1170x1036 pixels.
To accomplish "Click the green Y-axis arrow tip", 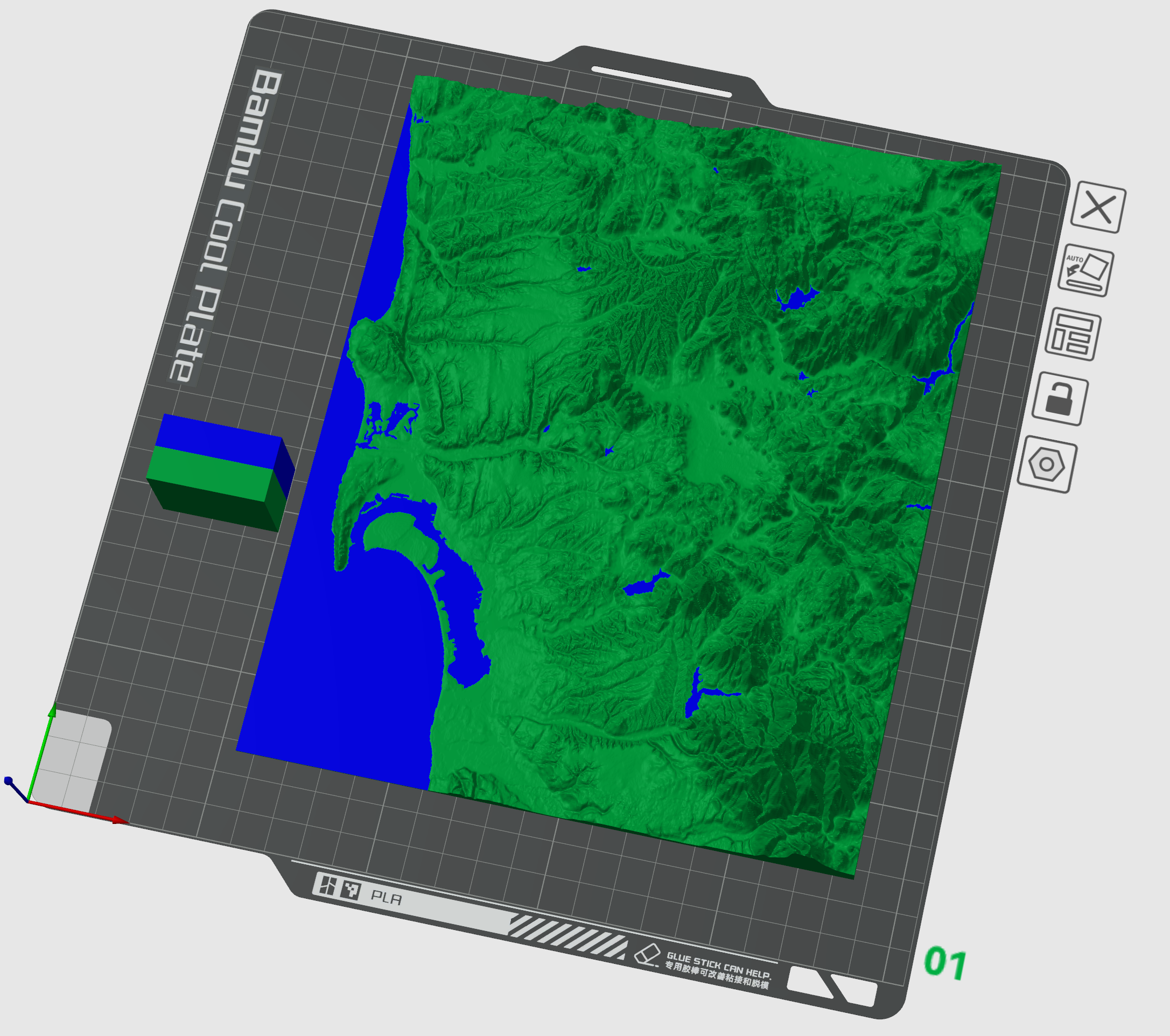I will point(52,711).
